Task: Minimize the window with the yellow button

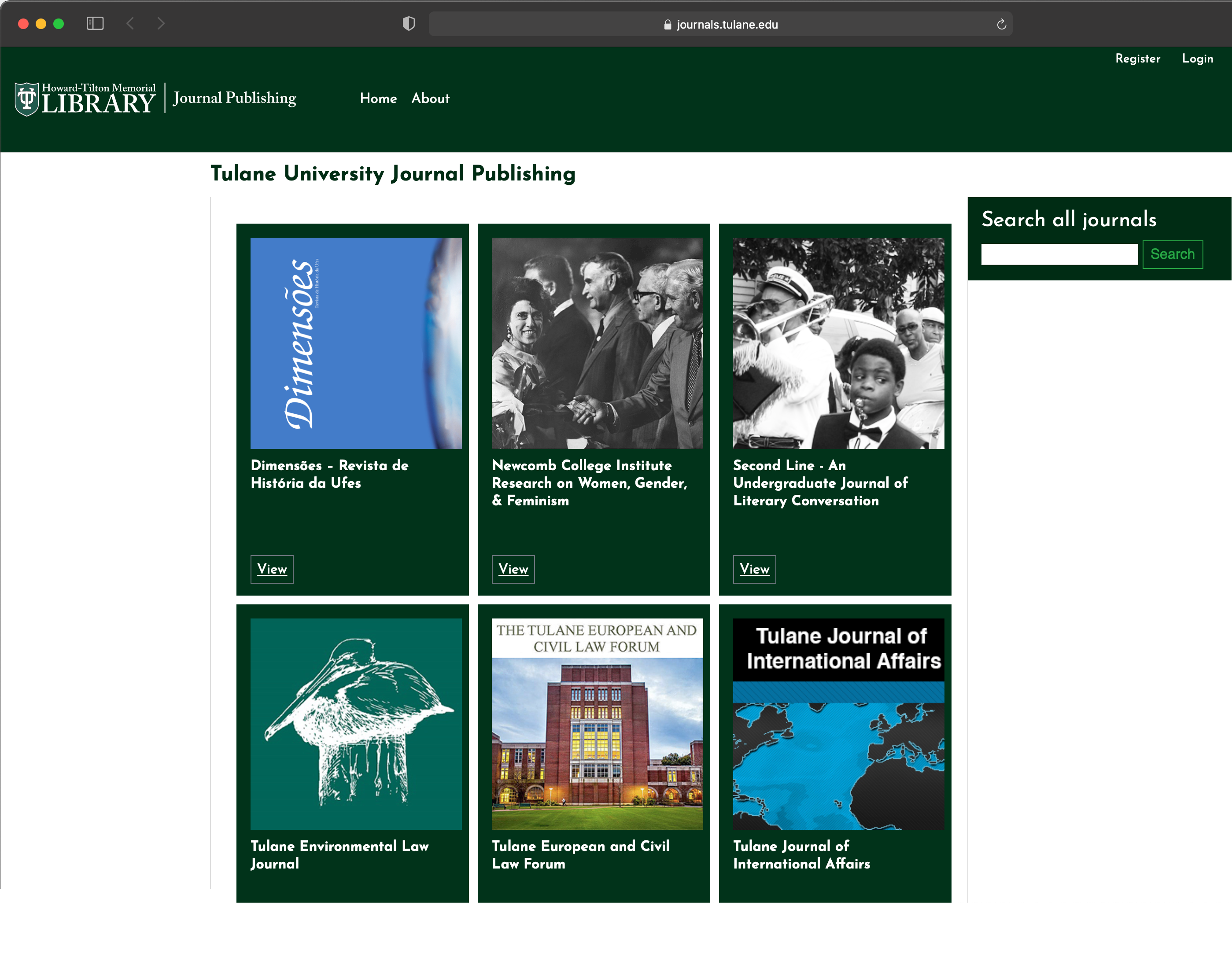Action: point(41,24)
